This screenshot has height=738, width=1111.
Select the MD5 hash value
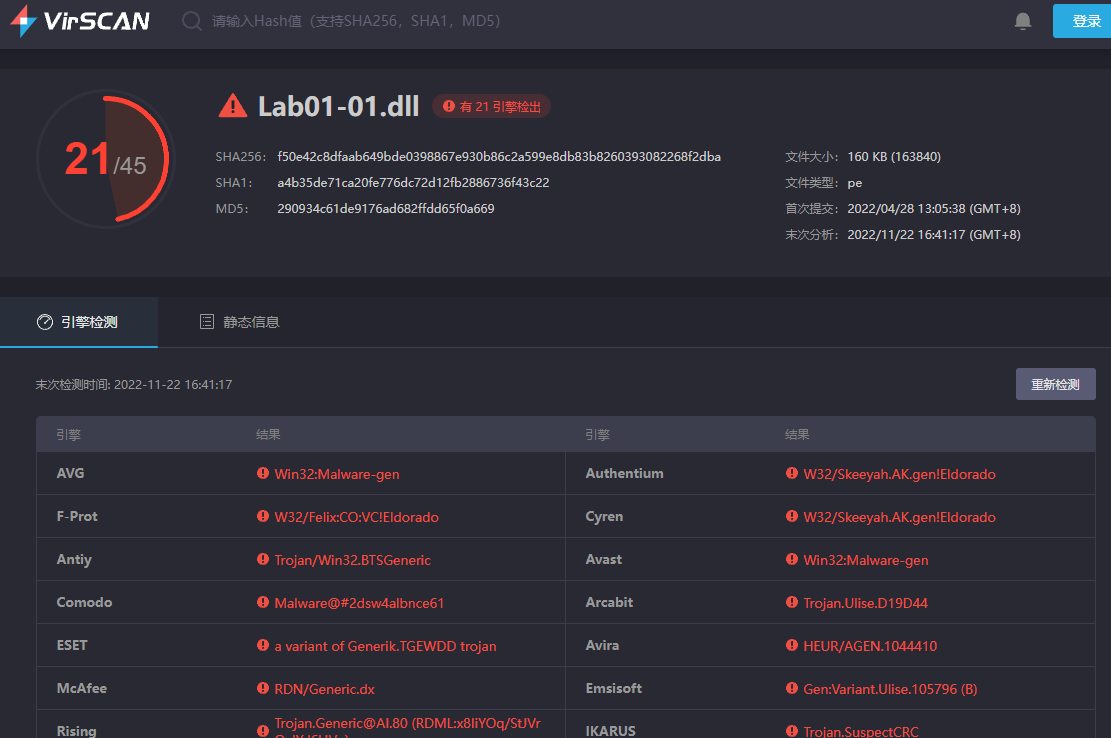click(385, 209)
